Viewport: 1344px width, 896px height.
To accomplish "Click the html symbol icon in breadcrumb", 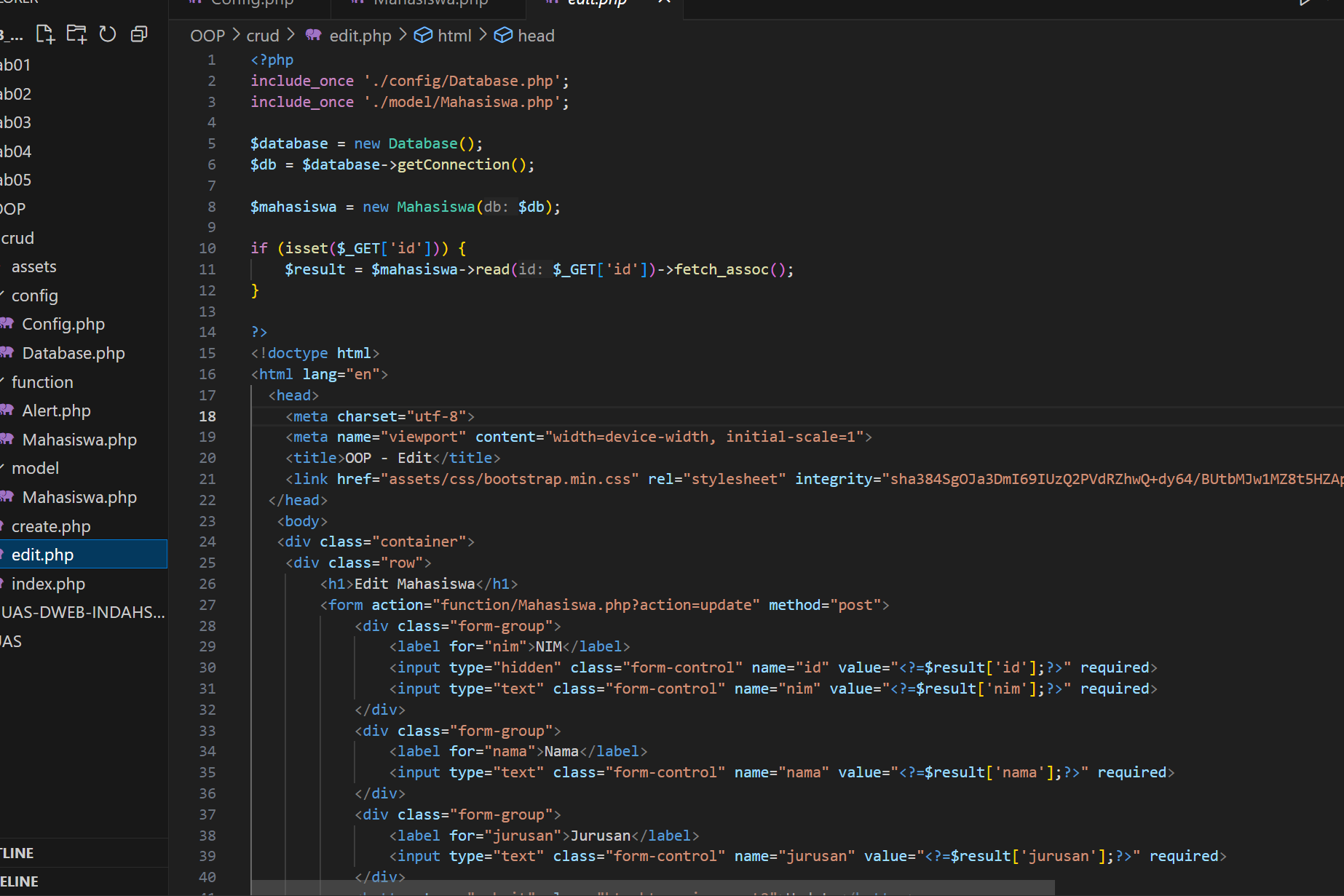I will coord(423,36).
